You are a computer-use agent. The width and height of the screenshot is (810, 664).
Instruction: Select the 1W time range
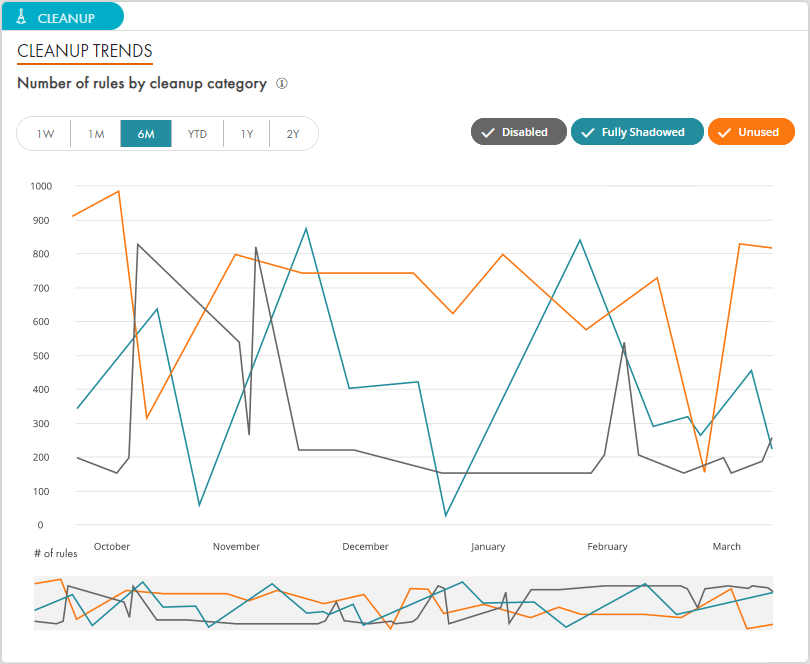click(x=45, y=134)
